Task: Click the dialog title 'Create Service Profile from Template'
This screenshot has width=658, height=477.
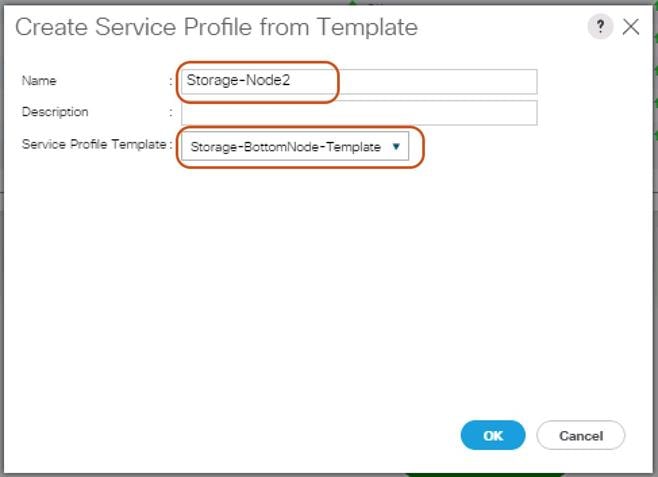Action: [x=216, y=27]
